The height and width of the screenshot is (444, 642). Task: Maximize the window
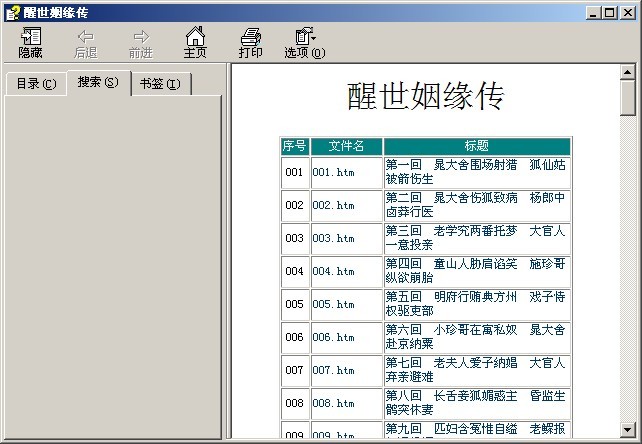[608, 12]
